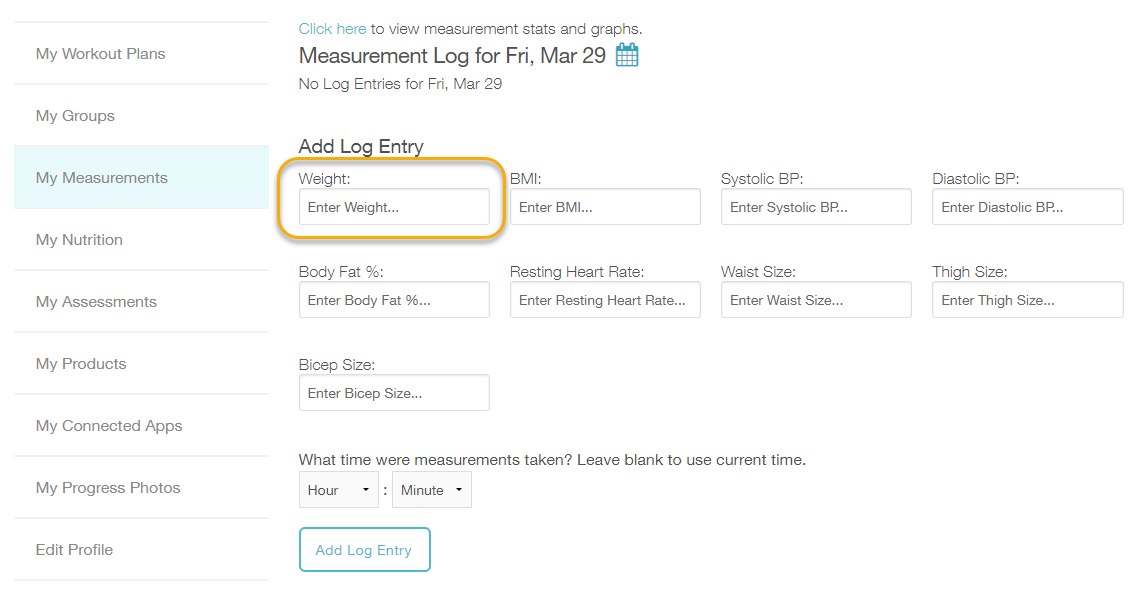
Task: Focus the Enter Weight field
Action: 394,207
